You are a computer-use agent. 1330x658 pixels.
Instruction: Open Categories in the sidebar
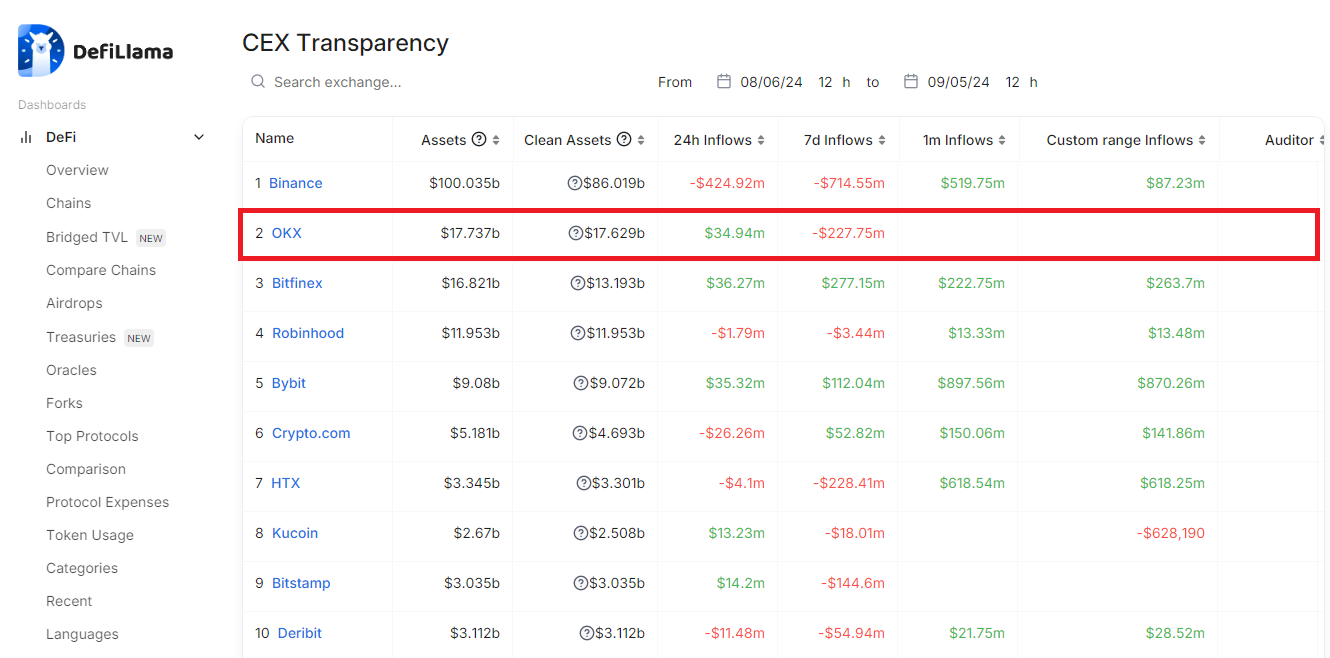82,568
